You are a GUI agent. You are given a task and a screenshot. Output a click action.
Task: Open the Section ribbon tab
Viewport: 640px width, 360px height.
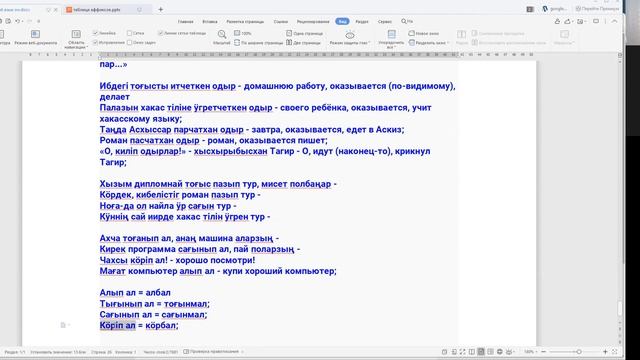click(x=362, y=21)
